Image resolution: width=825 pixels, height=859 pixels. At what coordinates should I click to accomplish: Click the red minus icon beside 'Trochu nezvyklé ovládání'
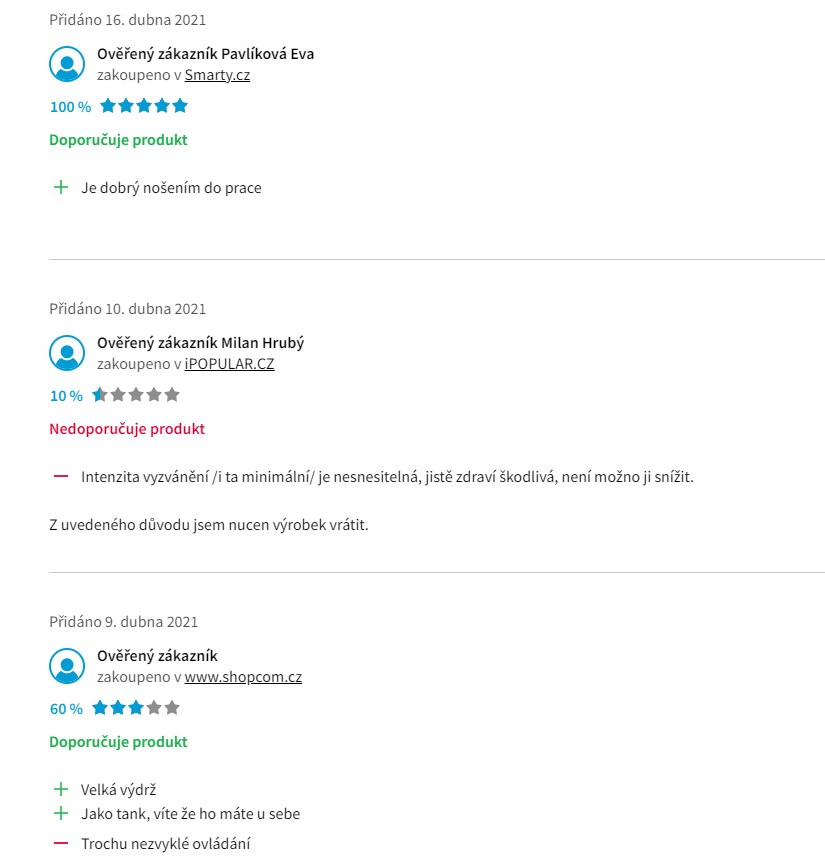(x=61, y=843)
